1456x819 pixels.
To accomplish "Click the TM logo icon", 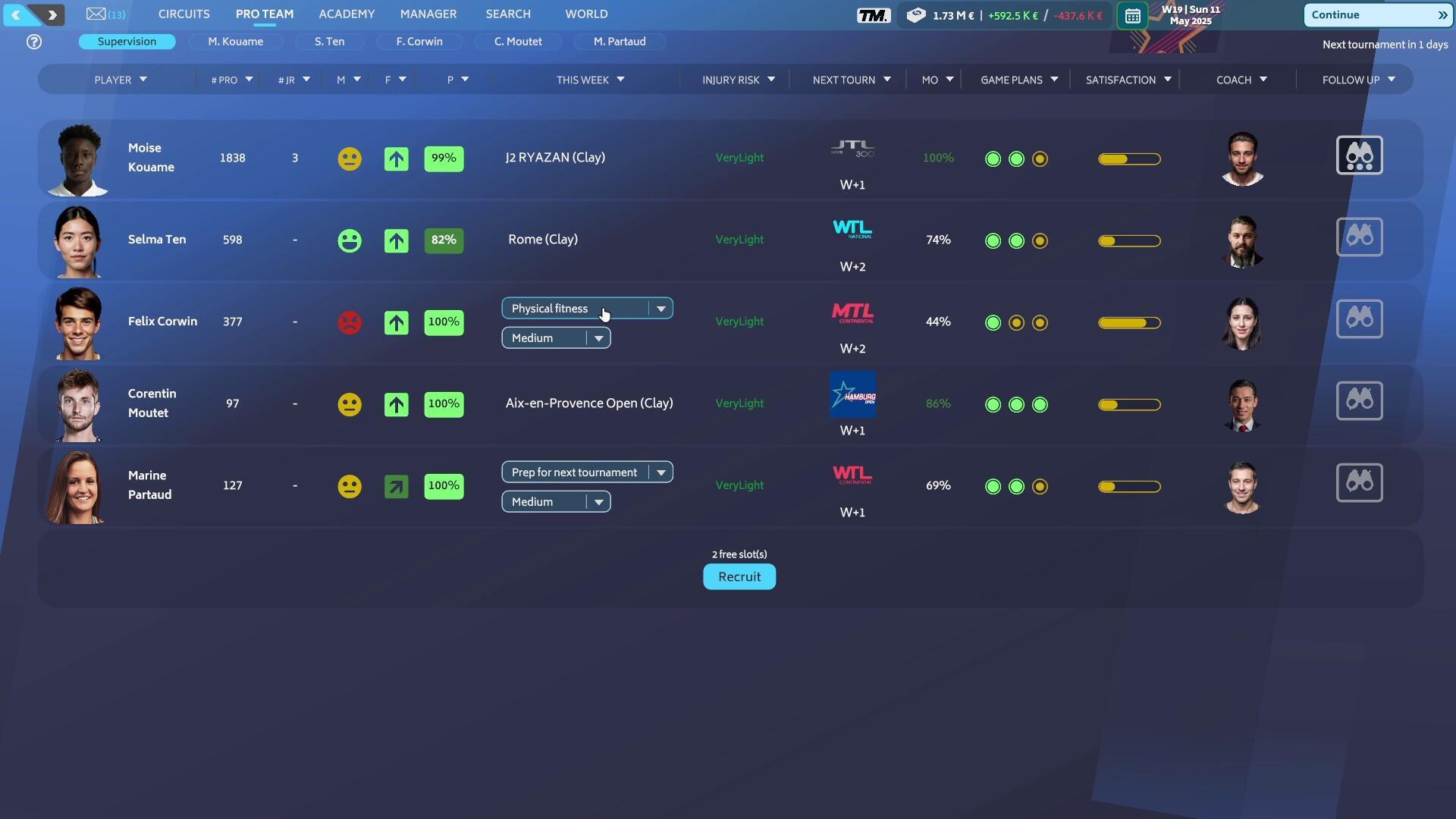I will [873, 15].
